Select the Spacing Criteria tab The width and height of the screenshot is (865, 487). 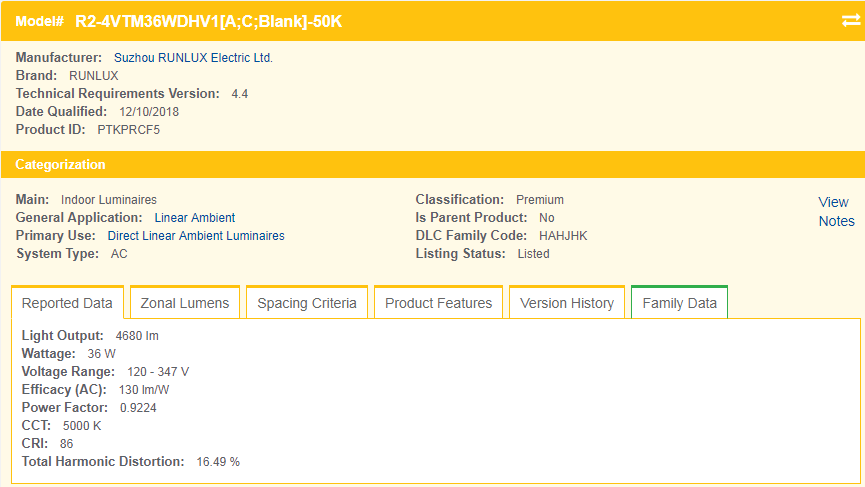[307, 303]
